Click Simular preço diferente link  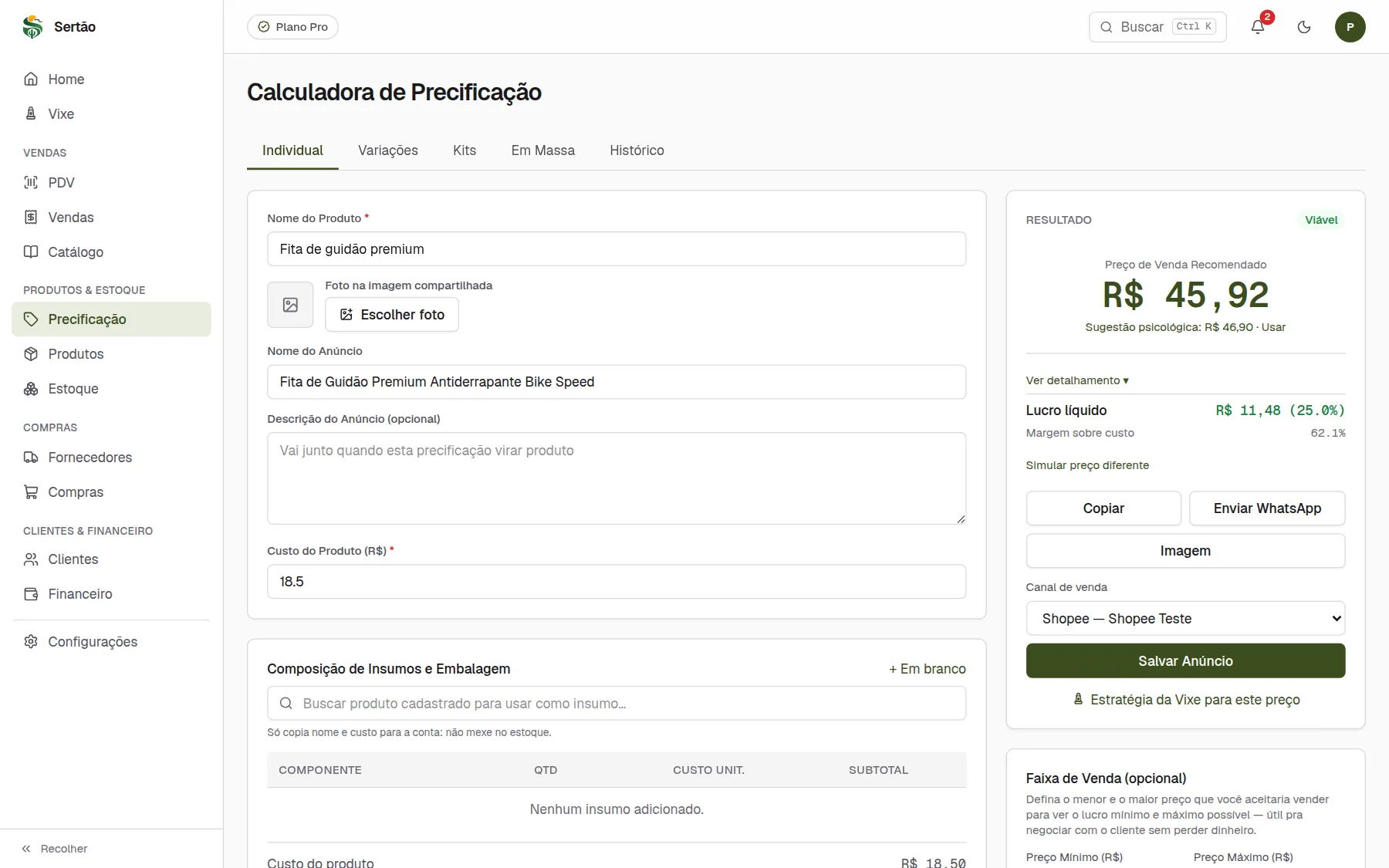(1087, 465)
